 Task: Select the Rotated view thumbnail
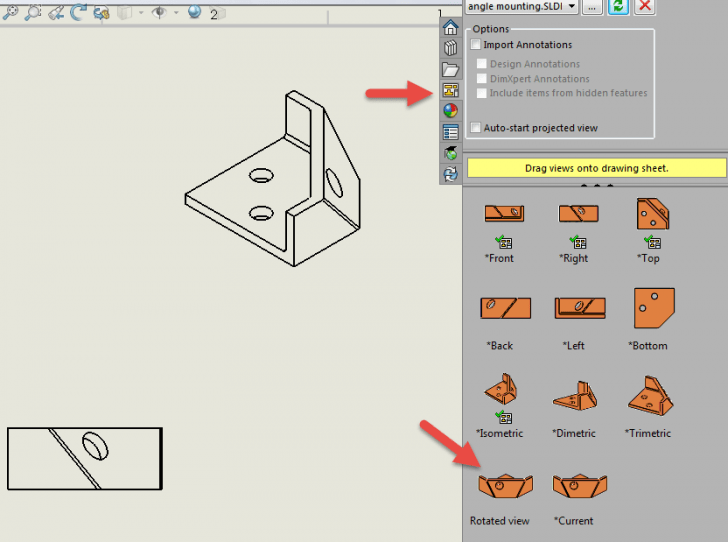coord(506,486)
